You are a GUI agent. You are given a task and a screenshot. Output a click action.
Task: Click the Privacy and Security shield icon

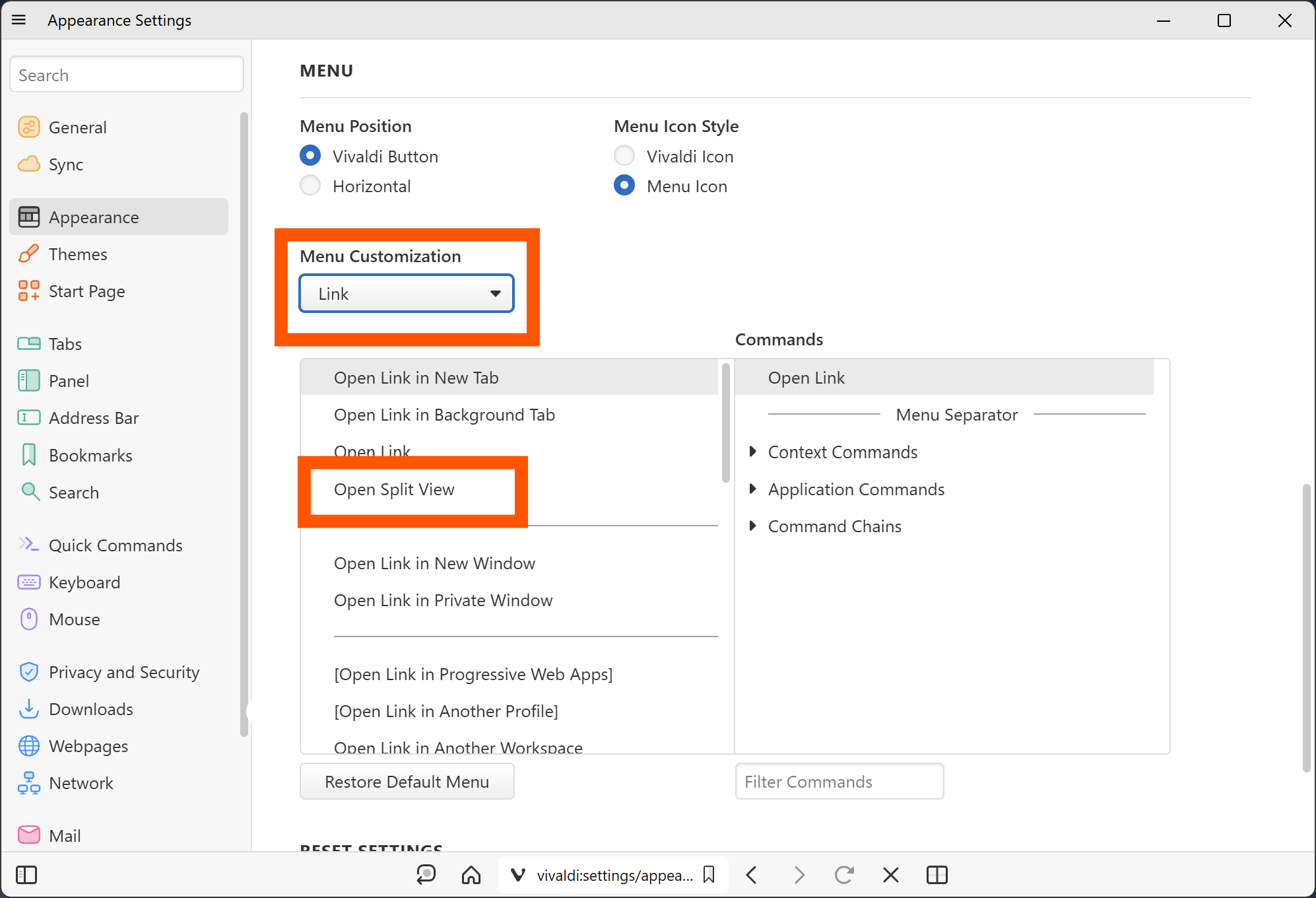tap(28, 672)
